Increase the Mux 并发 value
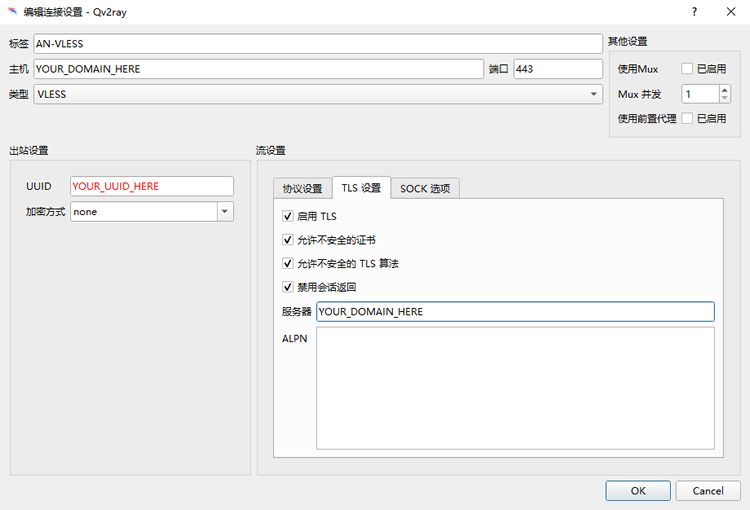The image size is (750, 510). (x=725, y=89)
